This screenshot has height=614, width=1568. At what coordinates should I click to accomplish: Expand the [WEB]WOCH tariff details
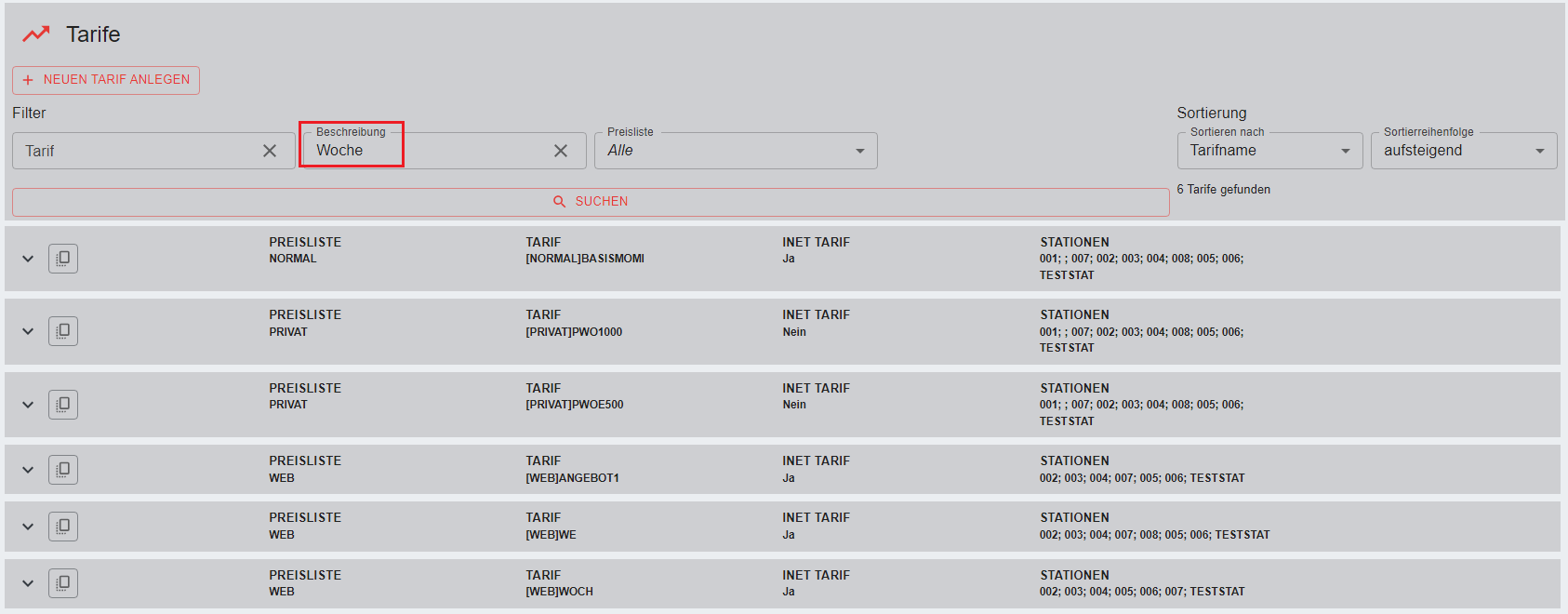point(28,583)
